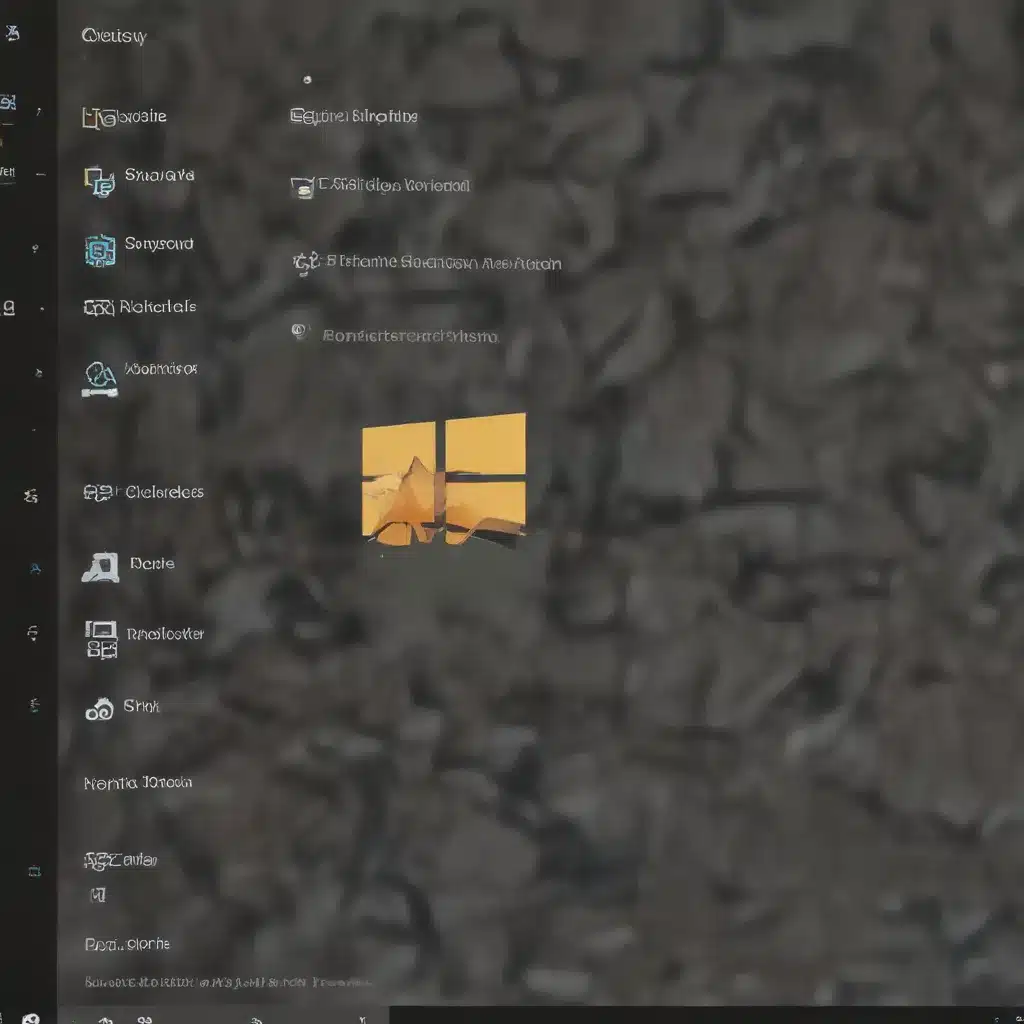
Task: Click the teal circuit-chip icon in the left list
Action: coord(100,251)
